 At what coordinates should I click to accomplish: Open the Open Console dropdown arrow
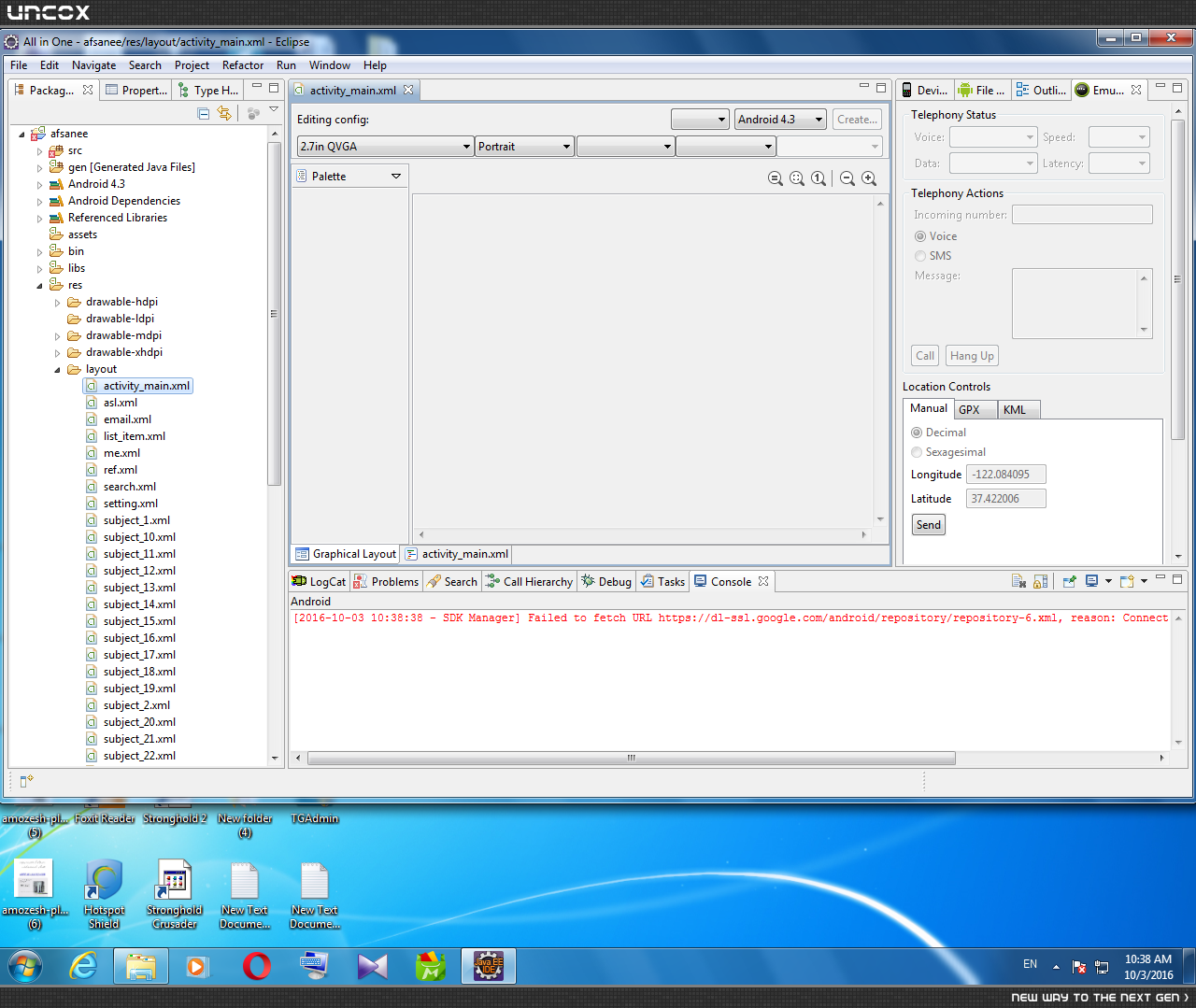1144,581
